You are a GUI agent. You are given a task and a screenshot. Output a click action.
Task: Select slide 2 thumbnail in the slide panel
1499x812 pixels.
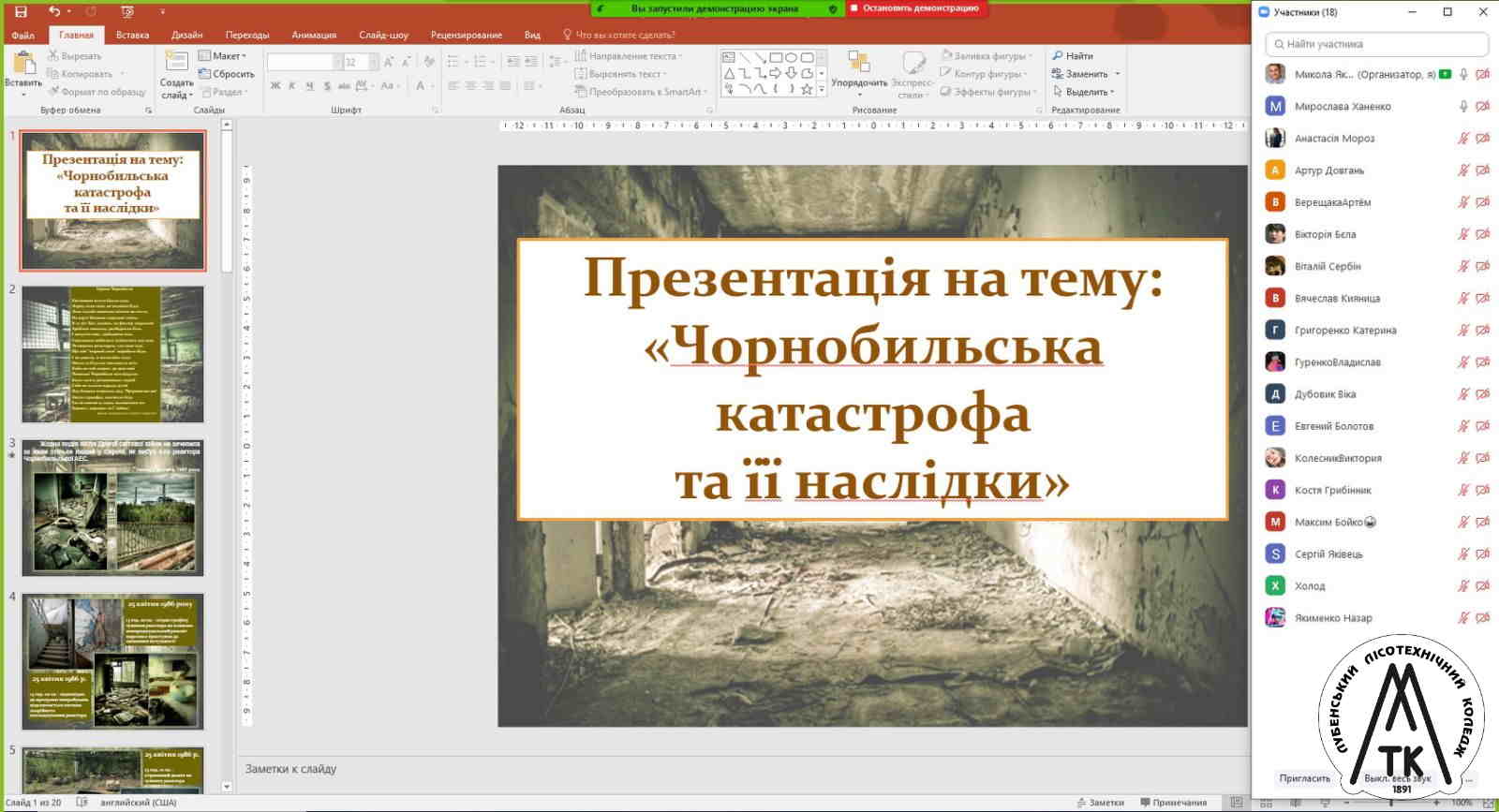coord(112,355)
